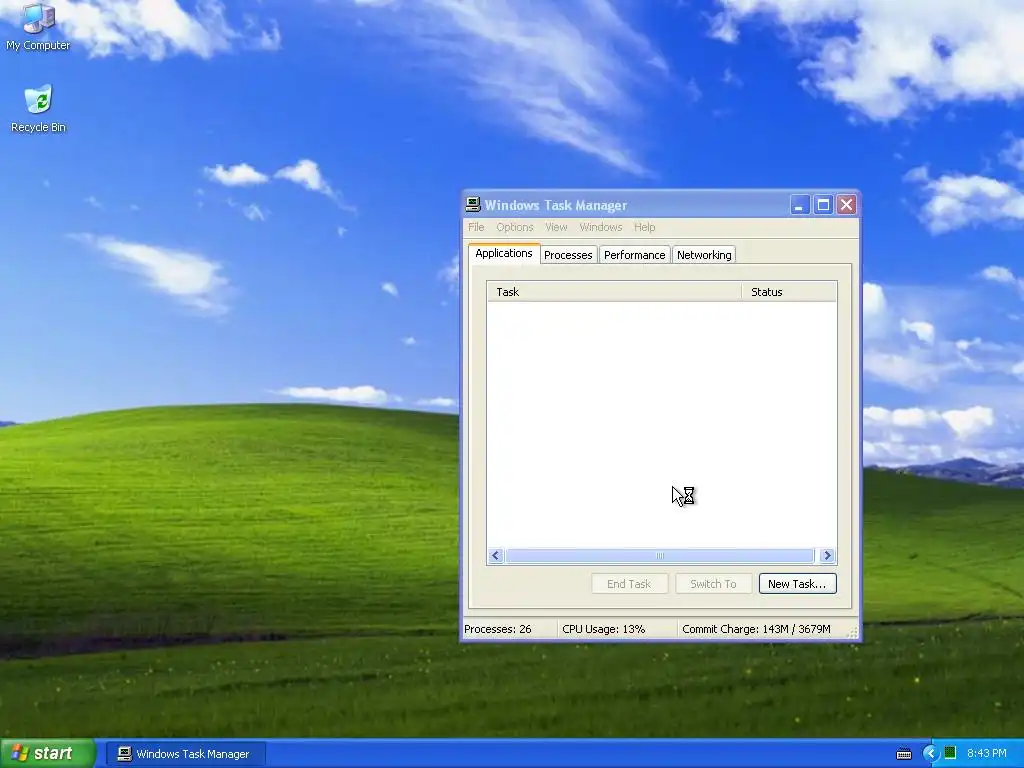Click the Commit Charge status text
This screenshot has height=768, width=1024.
pyautogui.click(x=756, y=629)
